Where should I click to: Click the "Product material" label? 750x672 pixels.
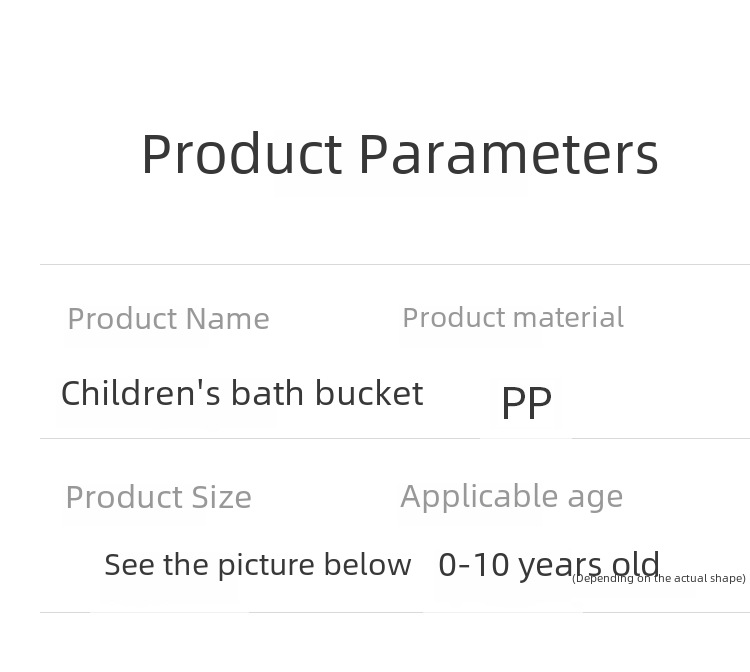pos(512,317)
